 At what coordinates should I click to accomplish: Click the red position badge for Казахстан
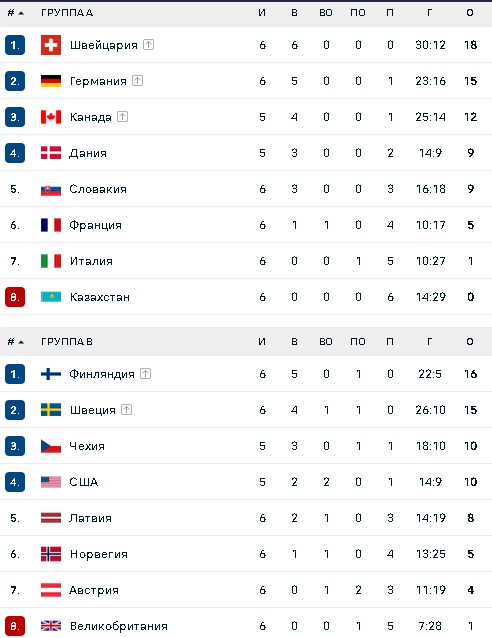click(15, 297)
